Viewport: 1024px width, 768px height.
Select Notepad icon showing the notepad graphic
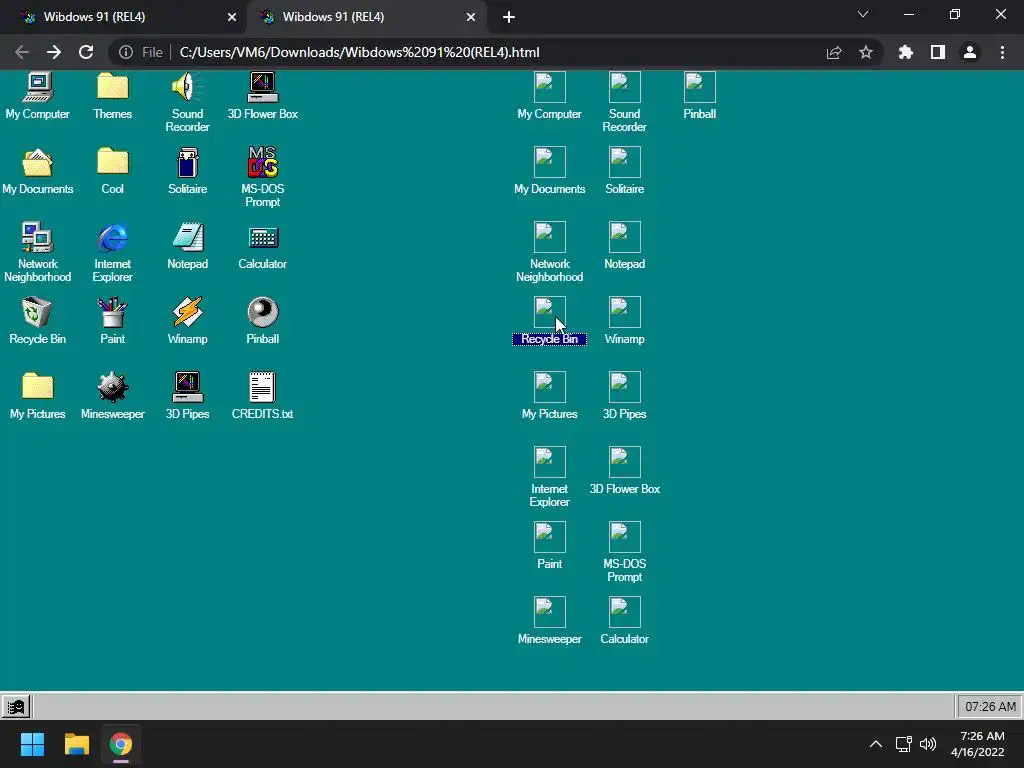pos(187,237)
